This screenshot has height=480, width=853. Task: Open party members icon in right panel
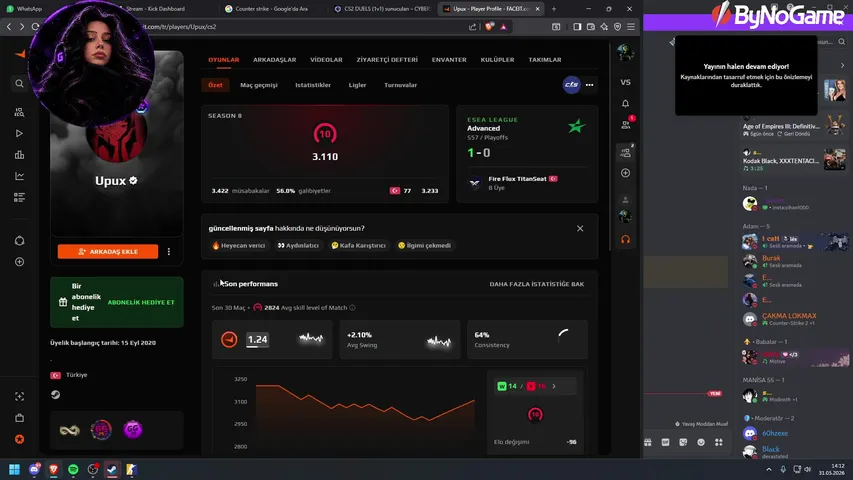[626, 152]
